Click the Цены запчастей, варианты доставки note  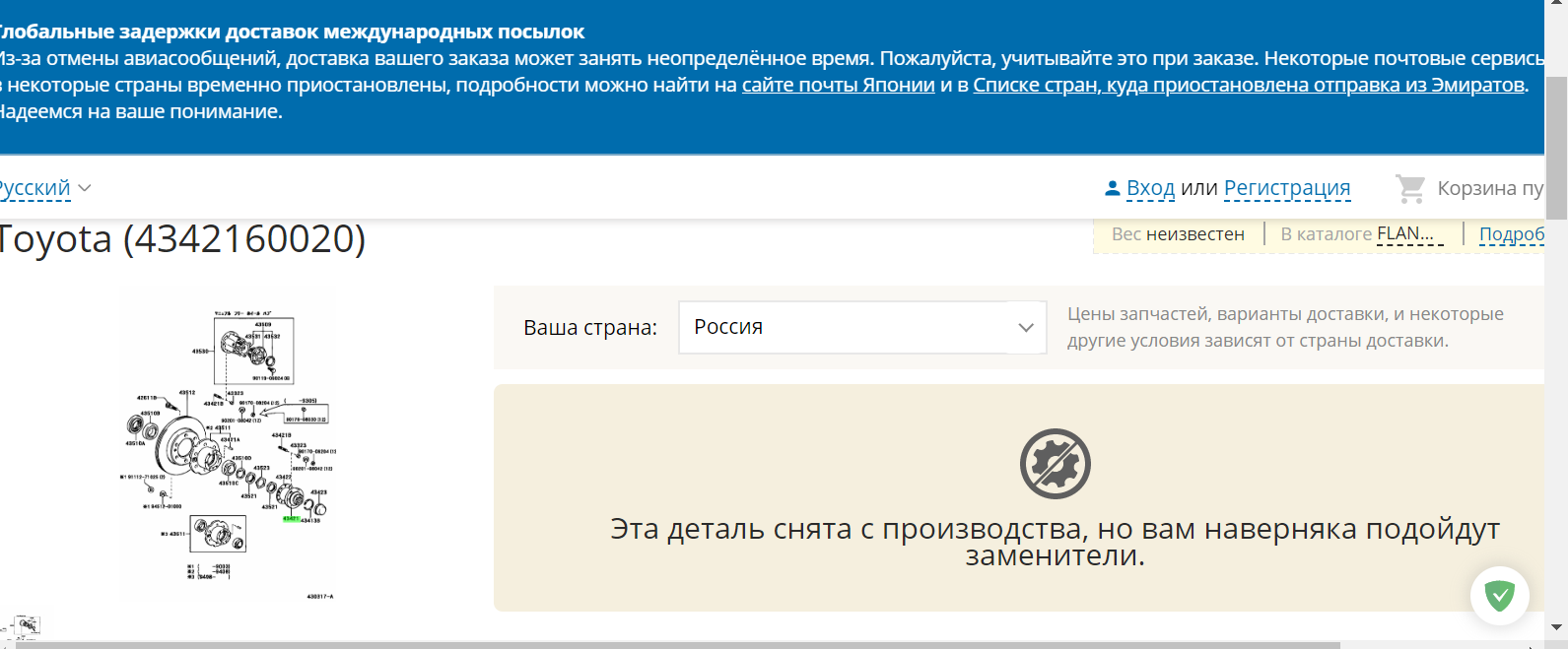click(1285, 327)
